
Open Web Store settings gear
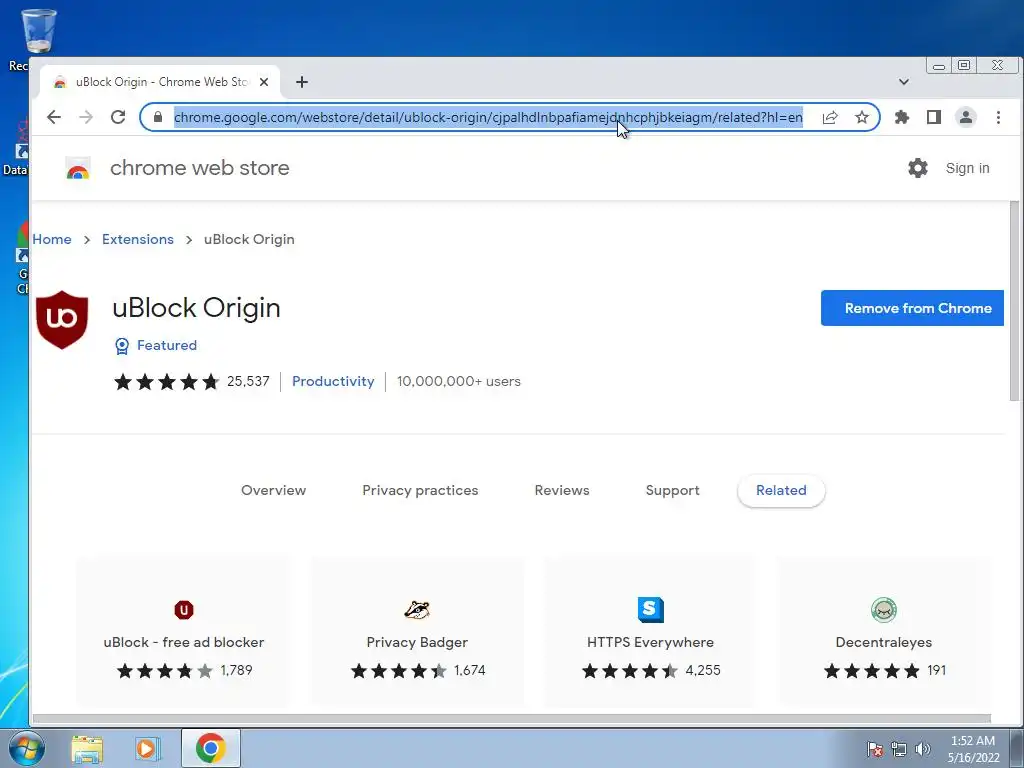point(918,168)
